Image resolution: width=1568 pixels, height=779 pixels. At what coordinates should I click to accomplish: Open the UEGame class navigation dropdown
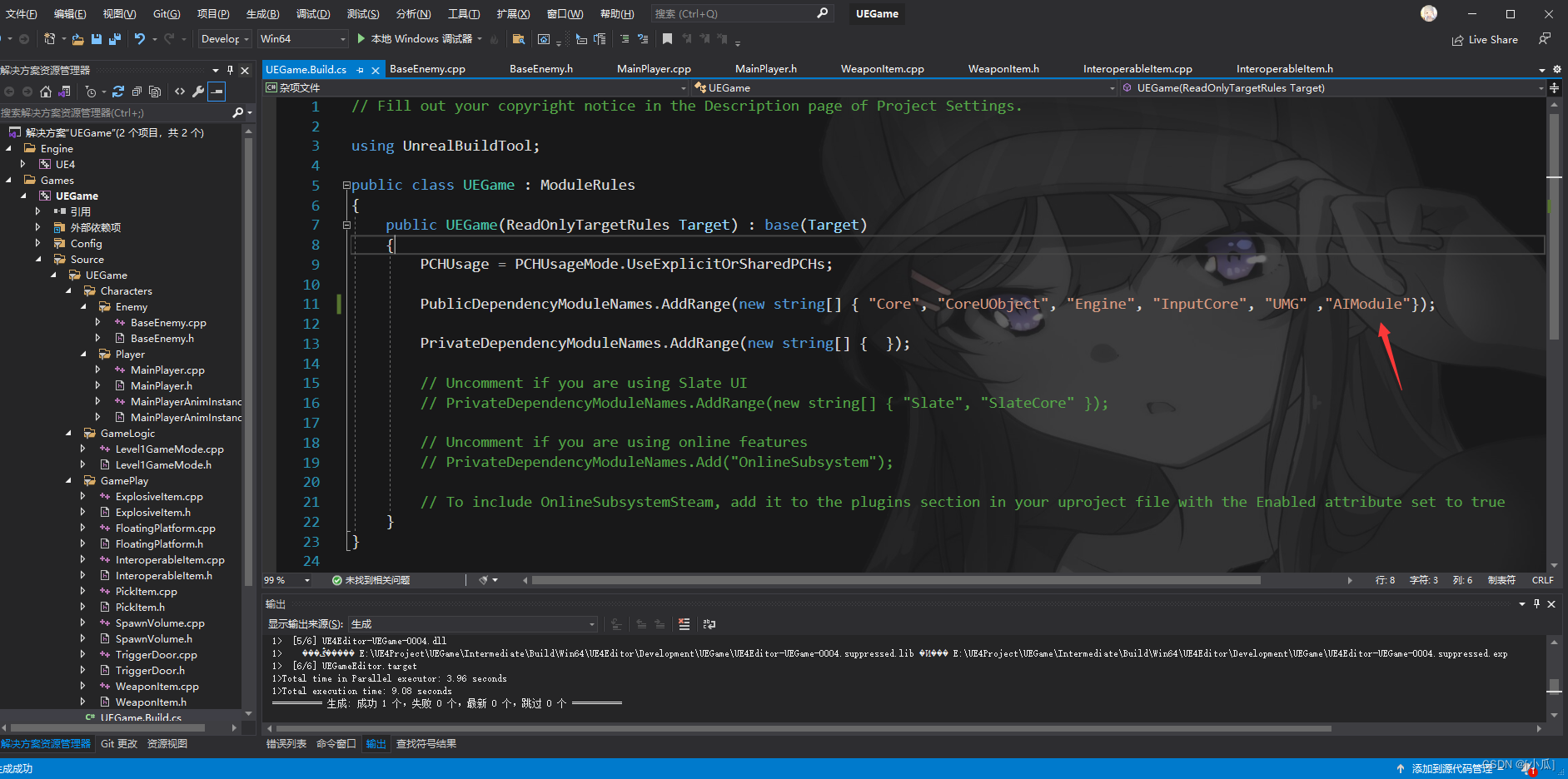click(x=906, y=87)
